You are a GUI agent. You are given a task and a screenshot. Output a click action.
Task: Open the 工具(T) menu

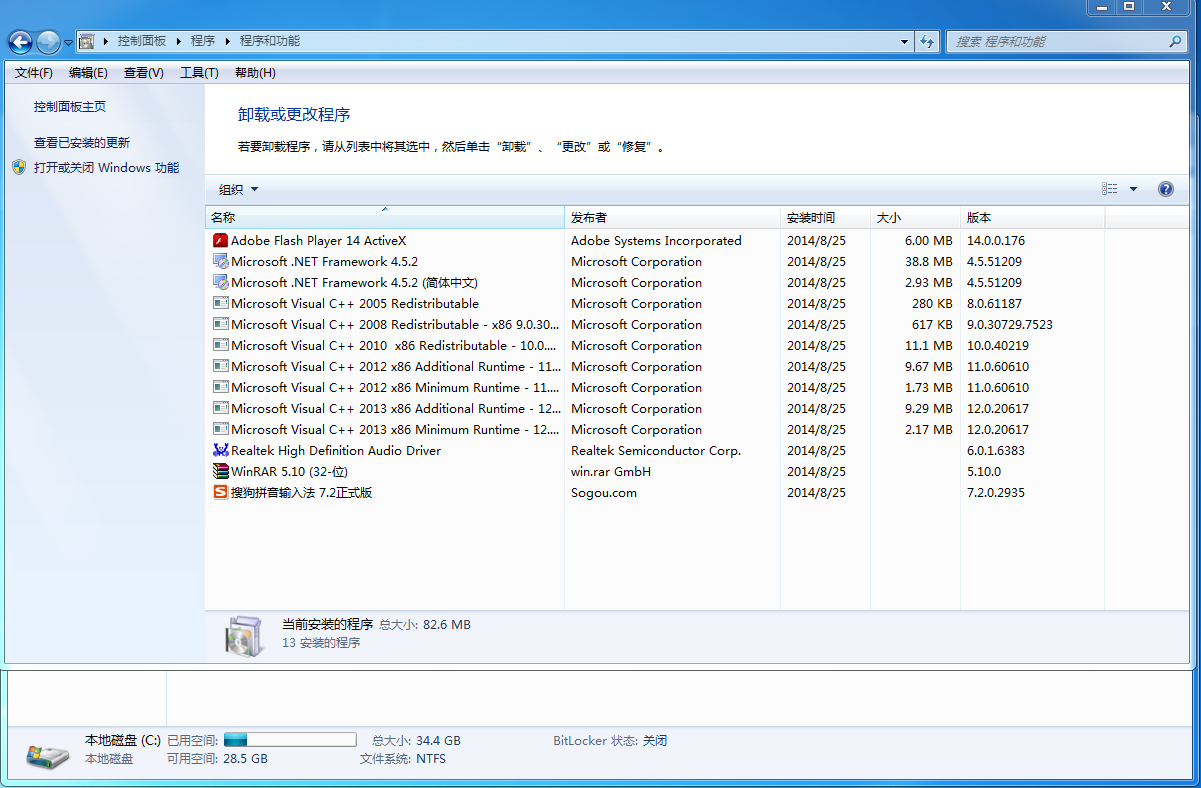pos(199,73)
